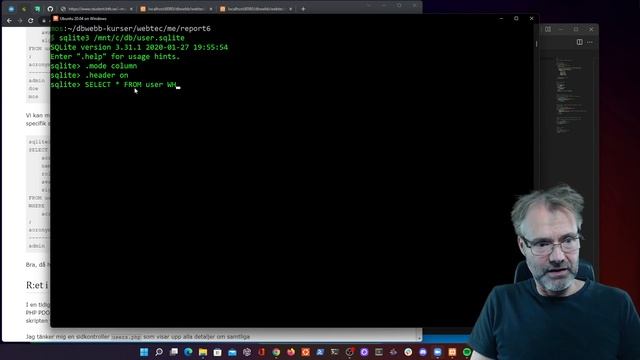The image size is (640, 360).
Task: Click the SELECT * FROM user input line
Action: click(x=116, y=85)
